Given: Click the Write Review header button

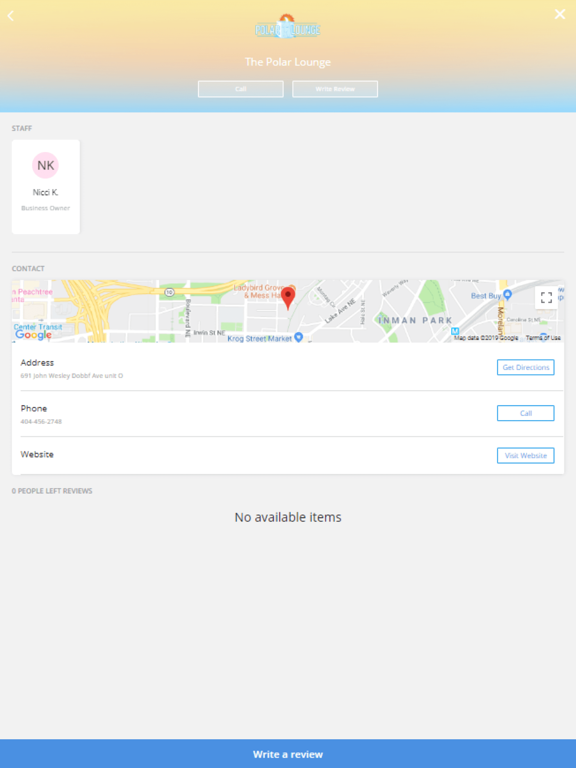Looking at the screenshot, I should point(335,89).
